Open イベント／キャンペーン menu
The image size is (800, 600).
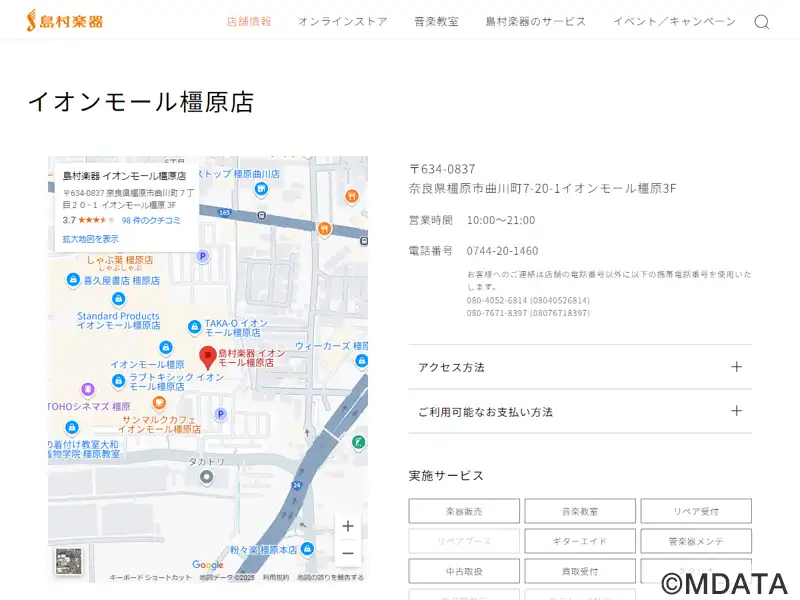[x=674, y=21]
